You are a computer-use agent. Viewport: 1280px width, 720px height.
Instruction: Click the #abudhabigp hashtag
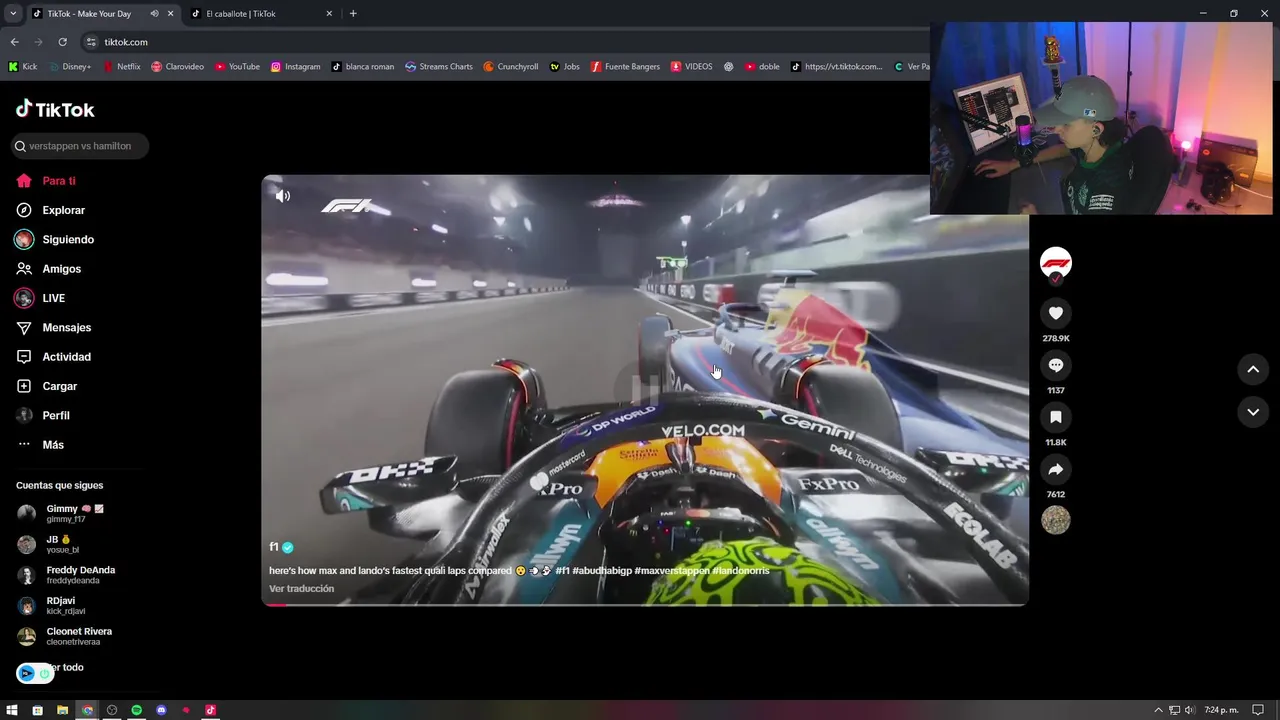coord(602,571)
